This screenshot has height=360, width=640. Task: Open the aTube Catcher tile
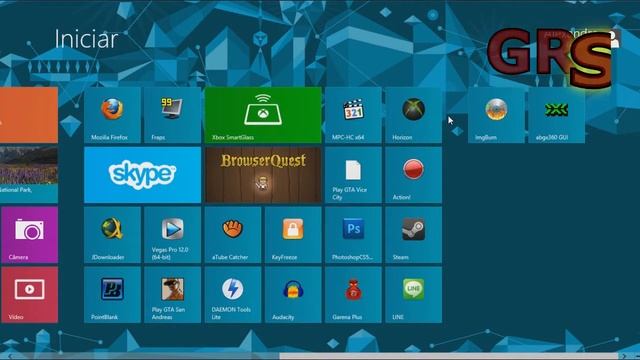pos(233,235)
